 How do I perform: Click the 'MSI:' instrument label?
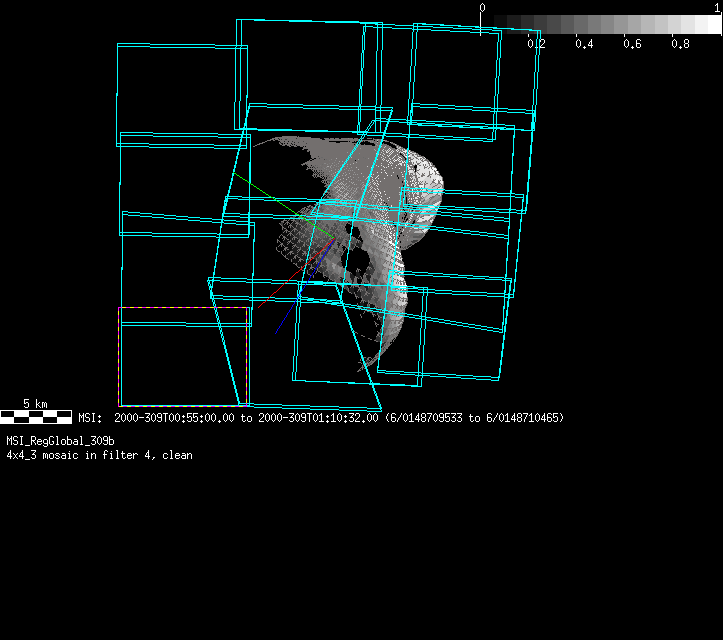tap(91, 418)
